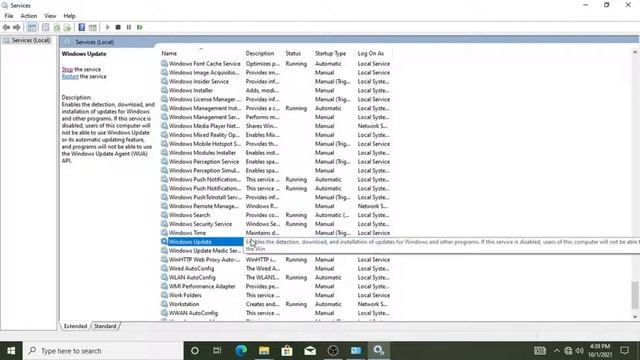Click the gear icon beside Windows Search
The image size is (640, 360).
164,215
